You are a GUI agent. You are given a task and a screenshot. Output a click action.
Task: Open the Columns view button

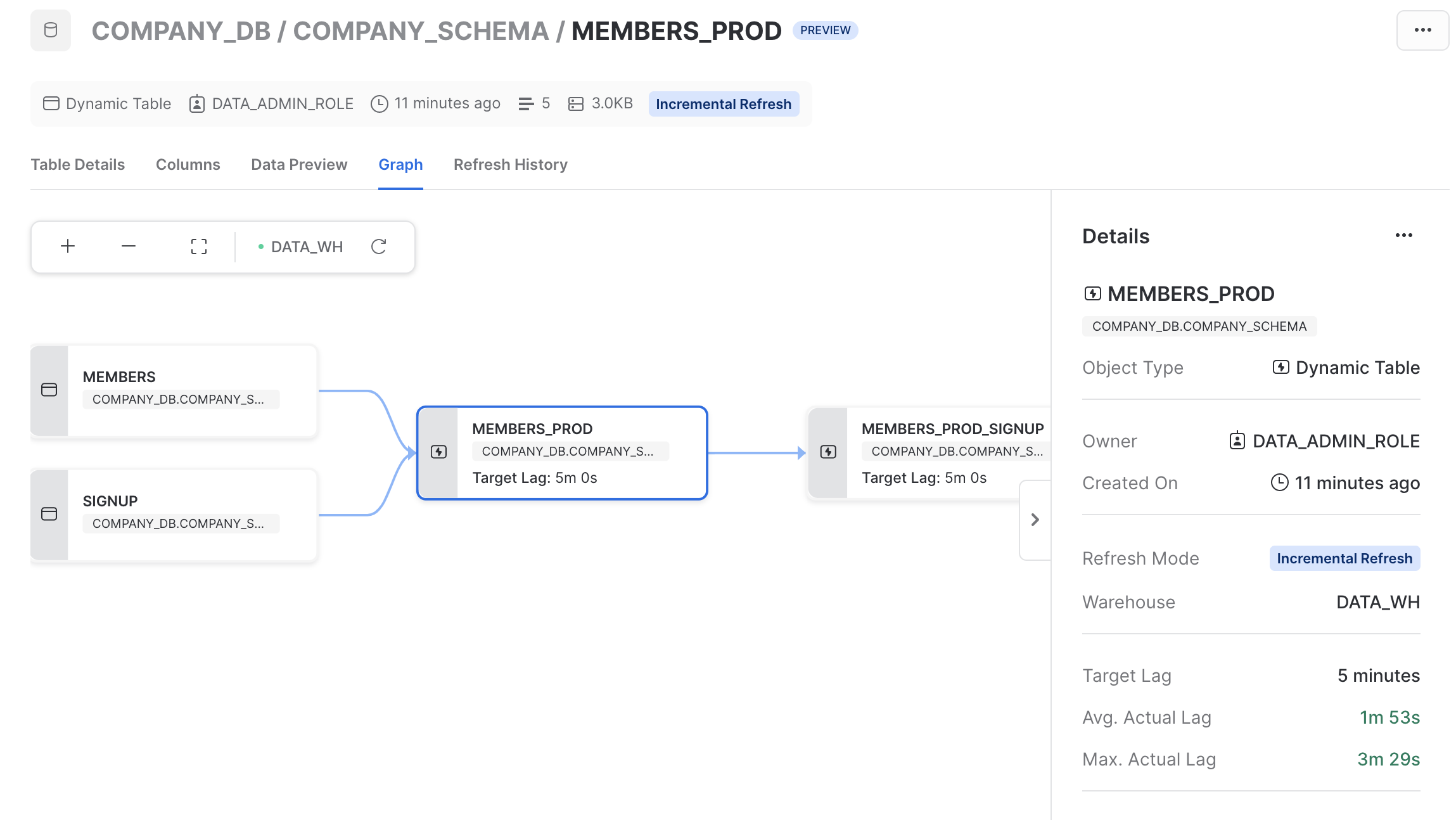188,164
